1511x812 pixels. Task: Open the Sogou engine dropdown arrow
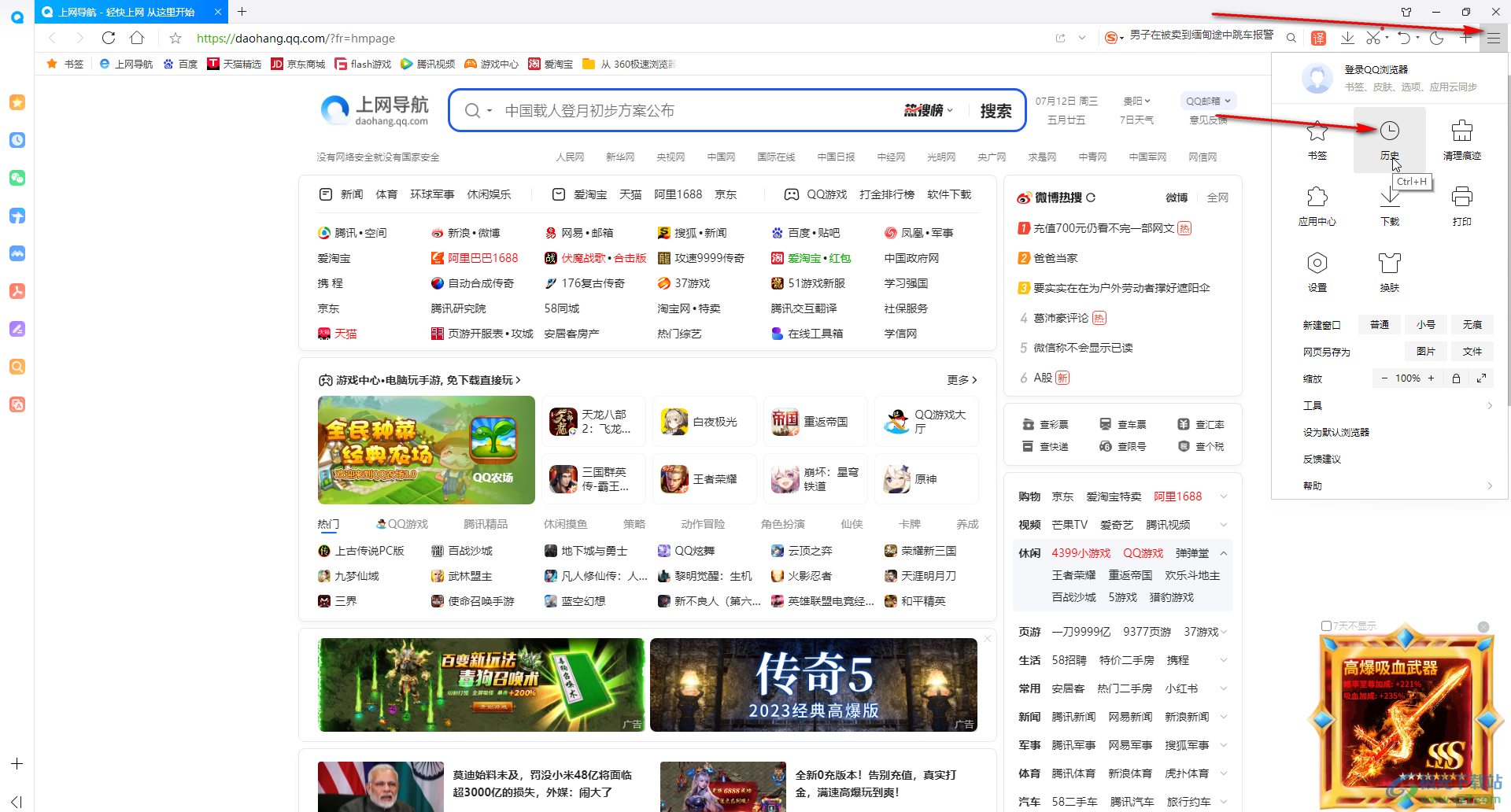pyautogui.click(x=1121, y=38)
